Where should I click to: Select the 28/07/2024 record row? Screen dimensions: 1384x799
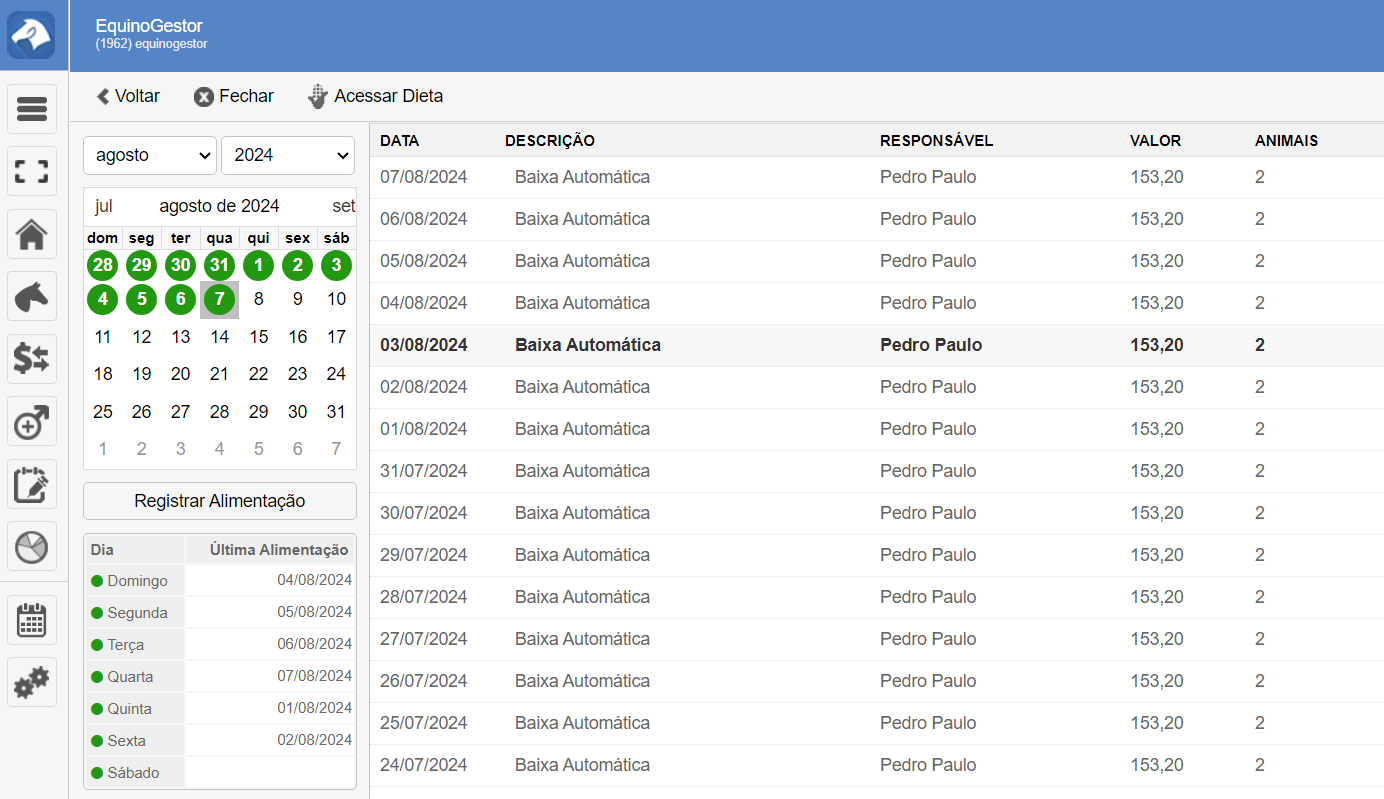[877, 597]
